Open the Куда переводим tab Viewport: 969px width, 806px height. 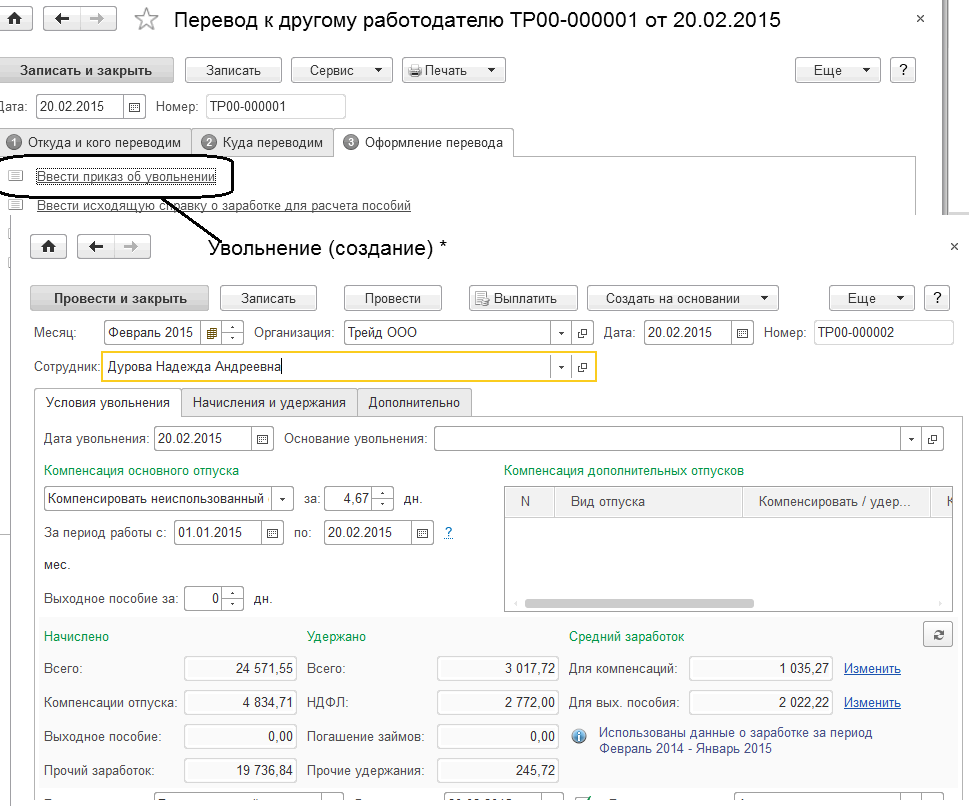(264, 142)
